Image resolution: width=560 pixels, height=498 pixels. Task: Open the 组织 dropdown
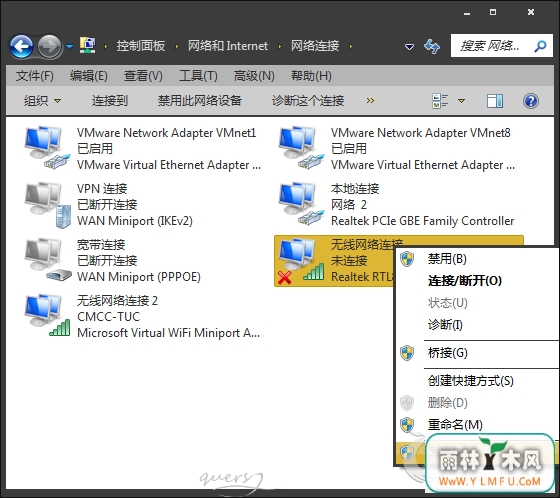pos(42,101)
